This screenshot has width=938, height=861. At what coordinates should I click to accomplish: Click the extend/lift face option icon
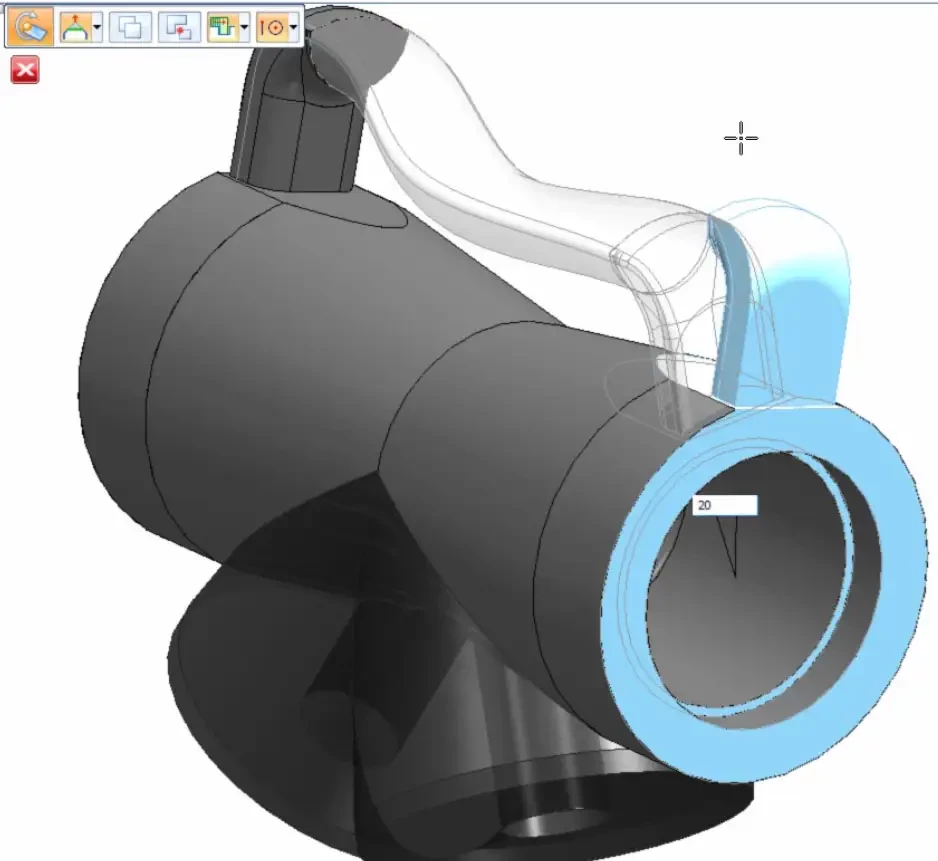click(x=75, y=27)
